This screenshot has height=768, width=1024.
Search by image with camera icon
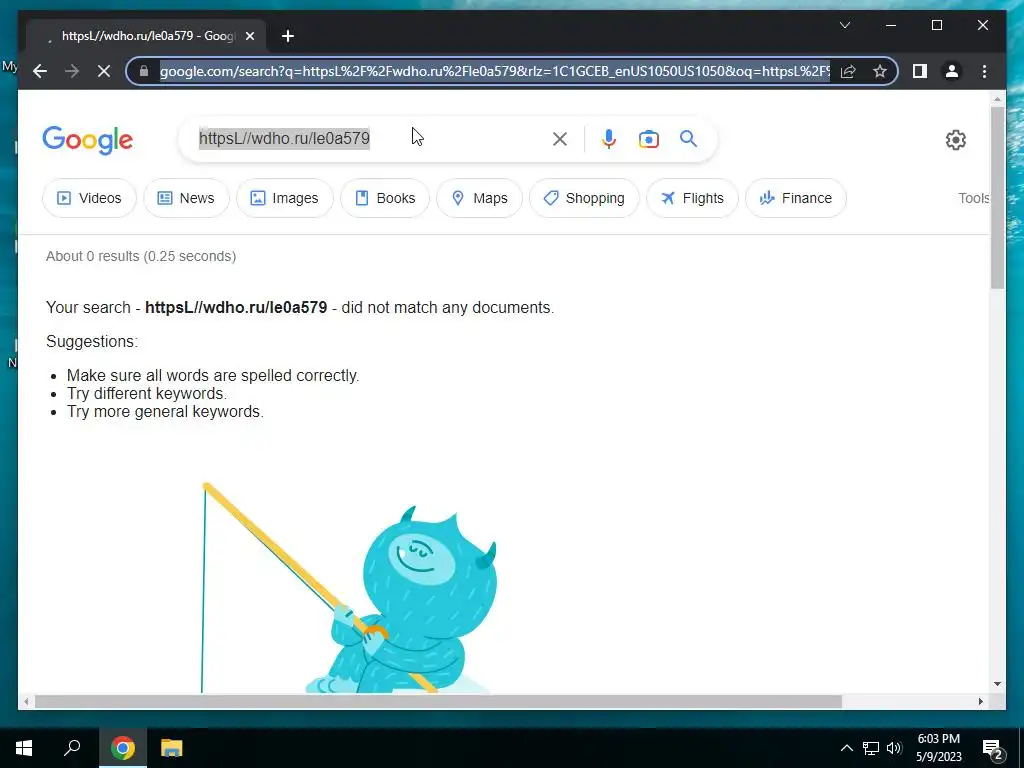click(x=648, y=138)
